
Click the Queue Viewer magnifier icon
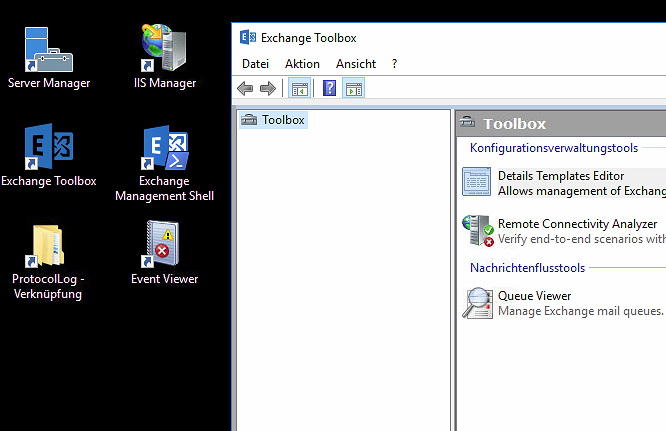tap(477, 303)
